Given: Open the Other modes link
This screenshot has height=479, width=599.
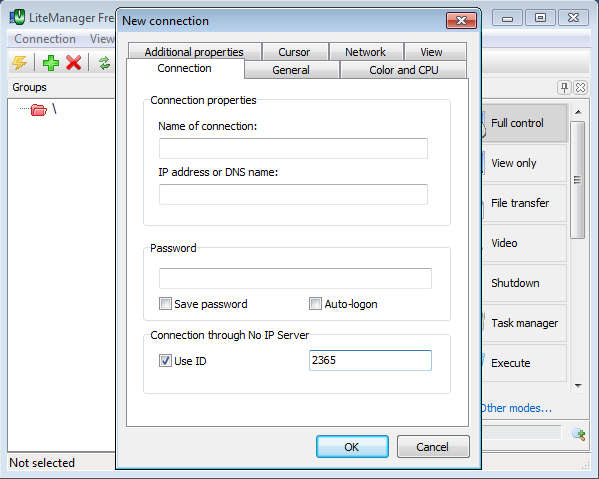Looking at the screenshot, I should pos(516,408).
